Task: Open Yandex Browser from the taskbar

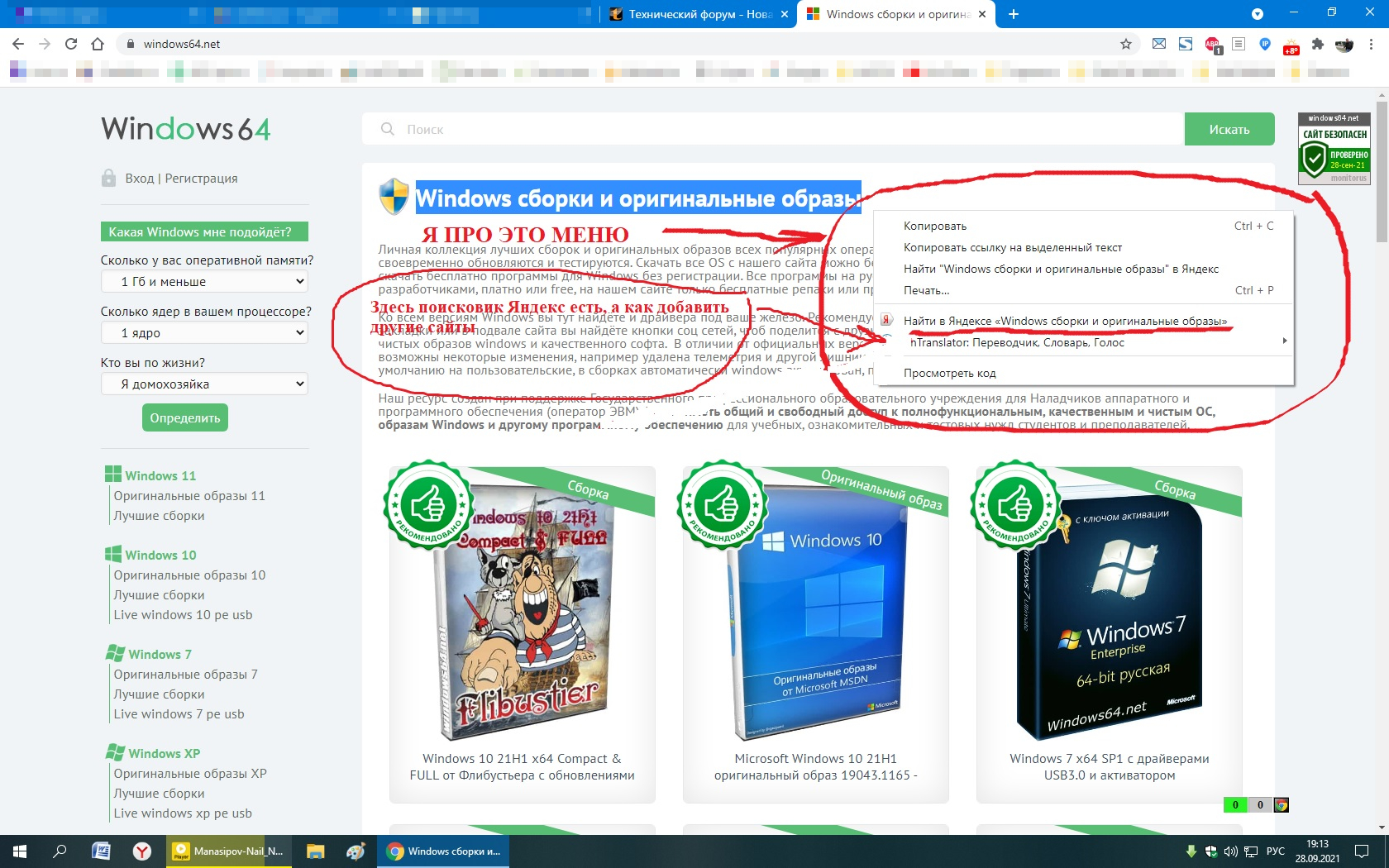Action: pyautogui.click(x=142, y=851)
